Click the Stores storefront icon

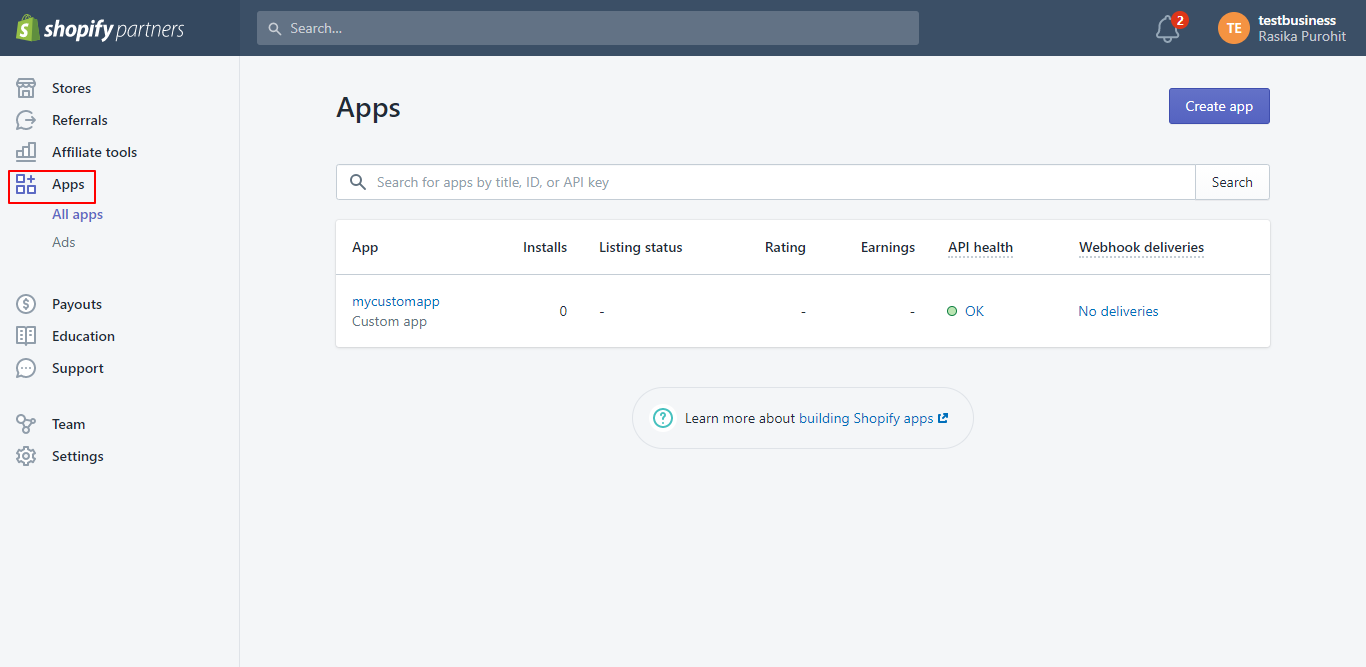tap(26, 88)
